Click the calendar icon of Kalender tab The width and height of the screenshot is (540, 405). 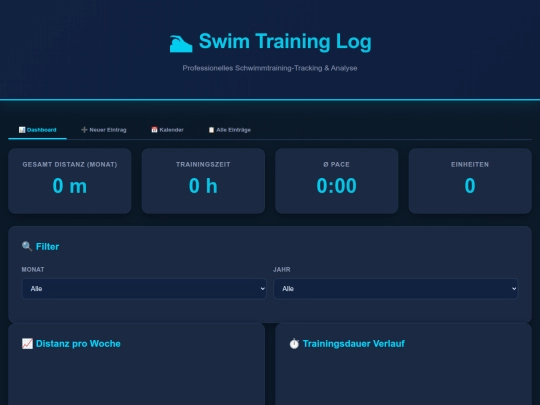(x=154, y=130)
